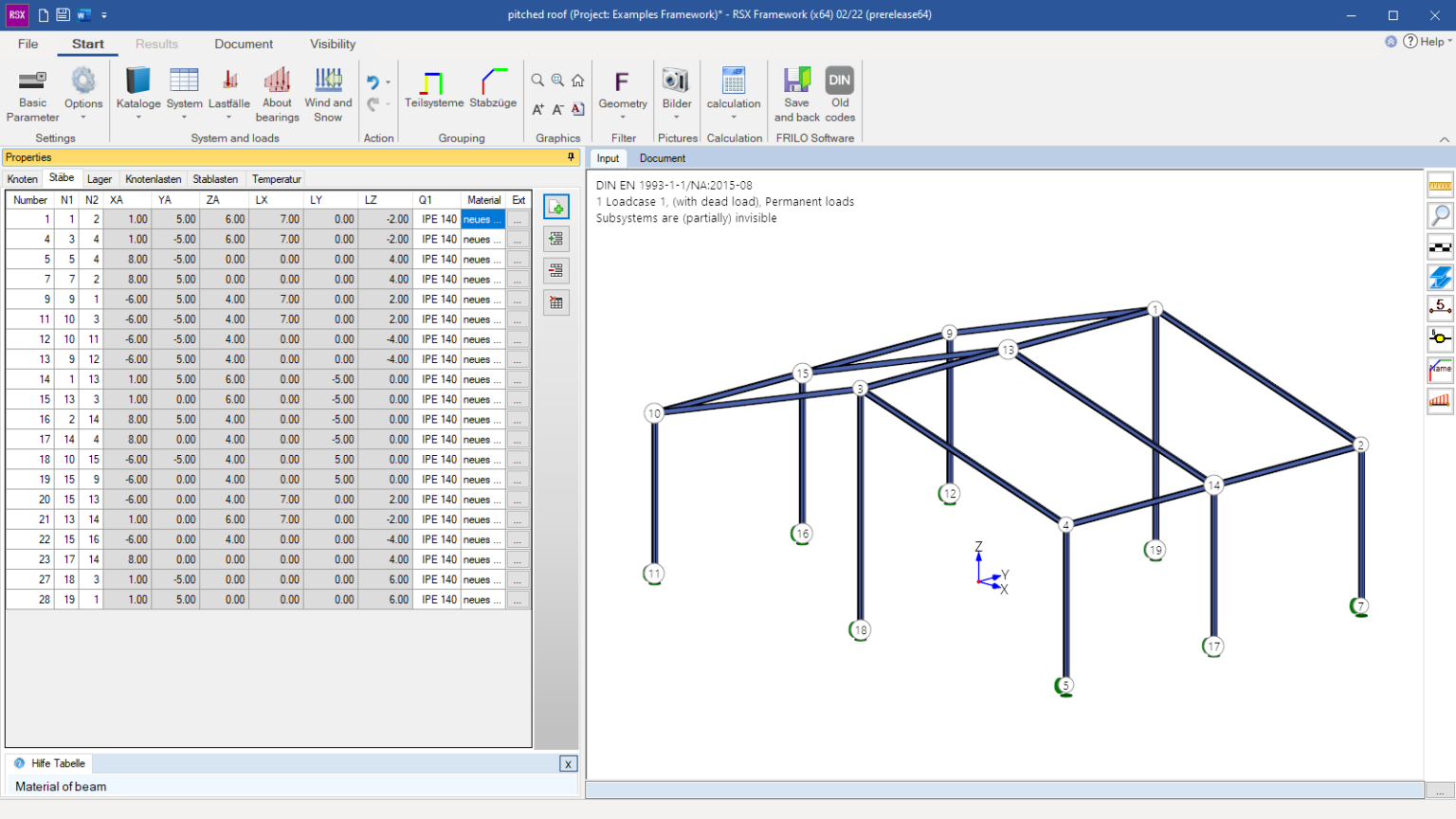
Task: Pin the Properties panel
Action: click(x=570, y=156)
